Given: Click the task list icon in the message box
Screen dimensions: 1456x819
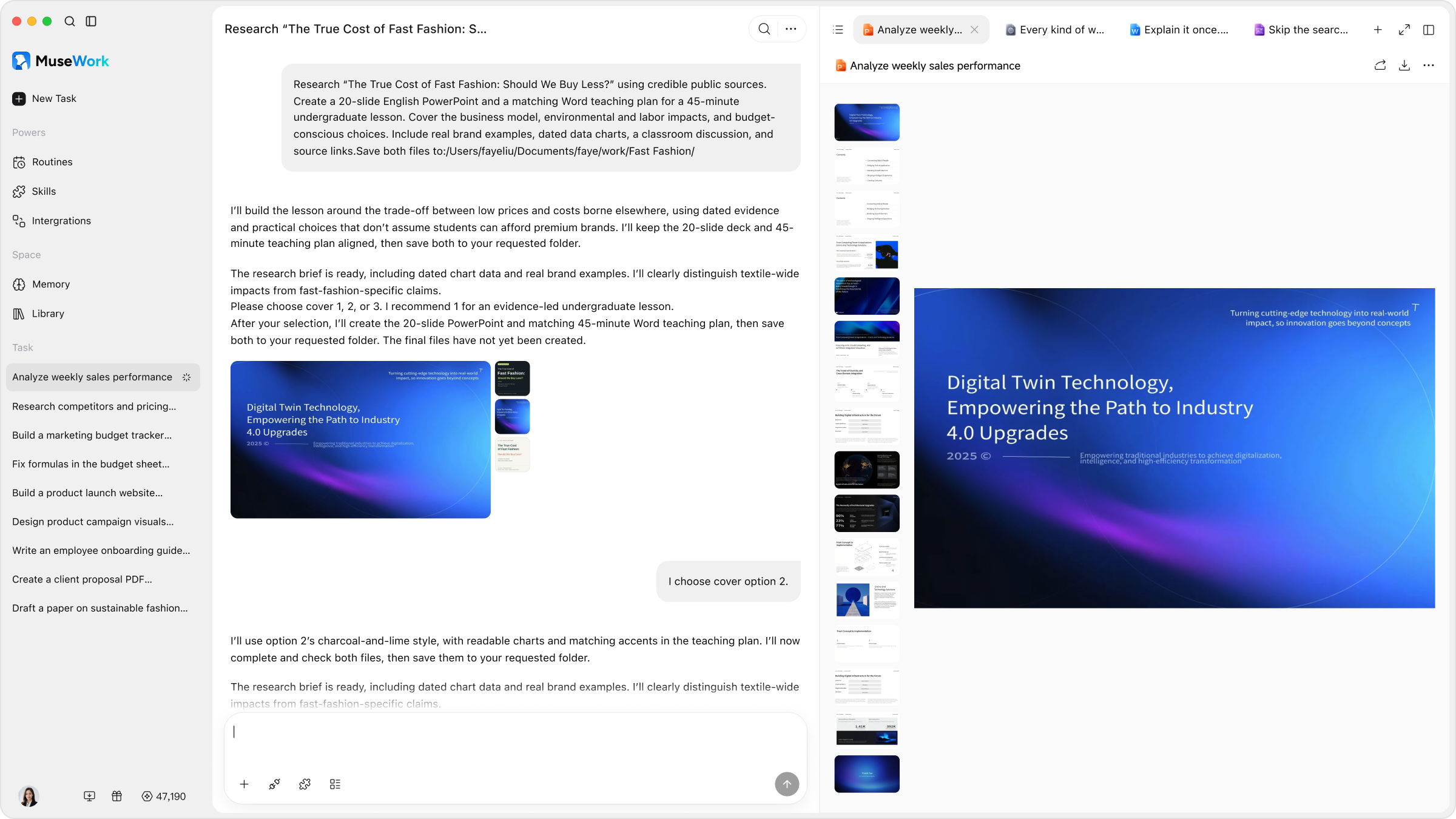Looking at the screenshot, I should click(335, 784).
